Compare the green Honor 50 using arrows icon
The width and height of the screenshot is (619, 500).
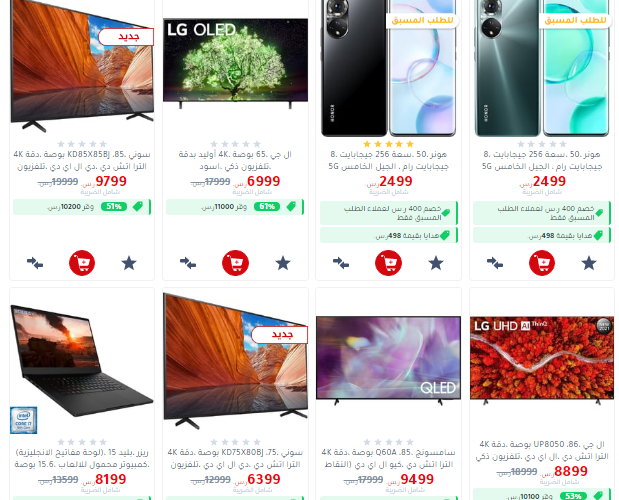tap(495, 263)
